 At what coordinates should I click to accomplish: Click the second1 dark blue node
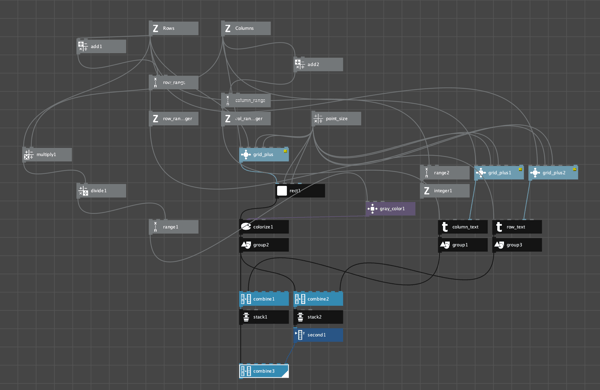click(318, 335)
